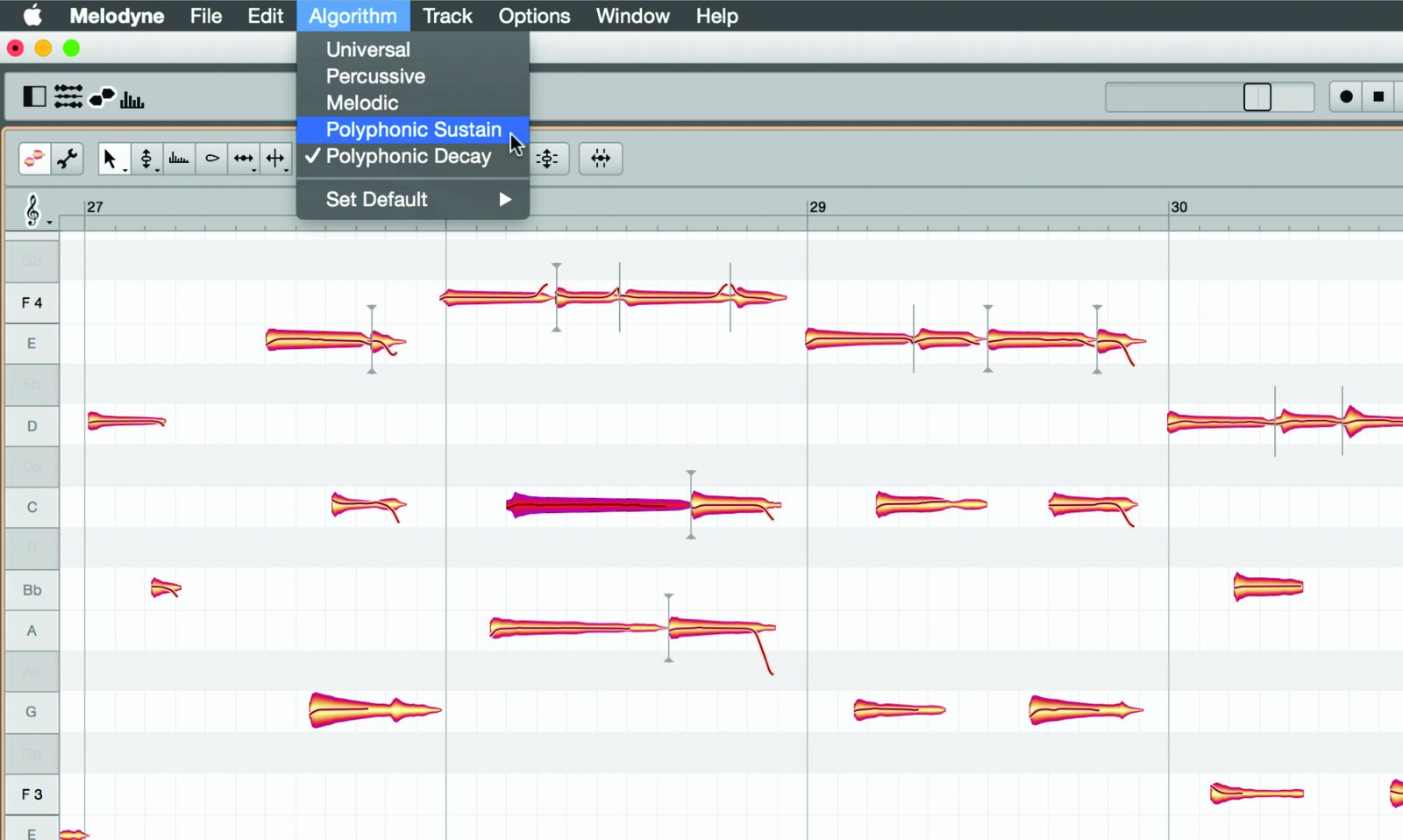Click the G pitch ruler key
This screenshot has height=840, width=1403.
coord(32,711)
